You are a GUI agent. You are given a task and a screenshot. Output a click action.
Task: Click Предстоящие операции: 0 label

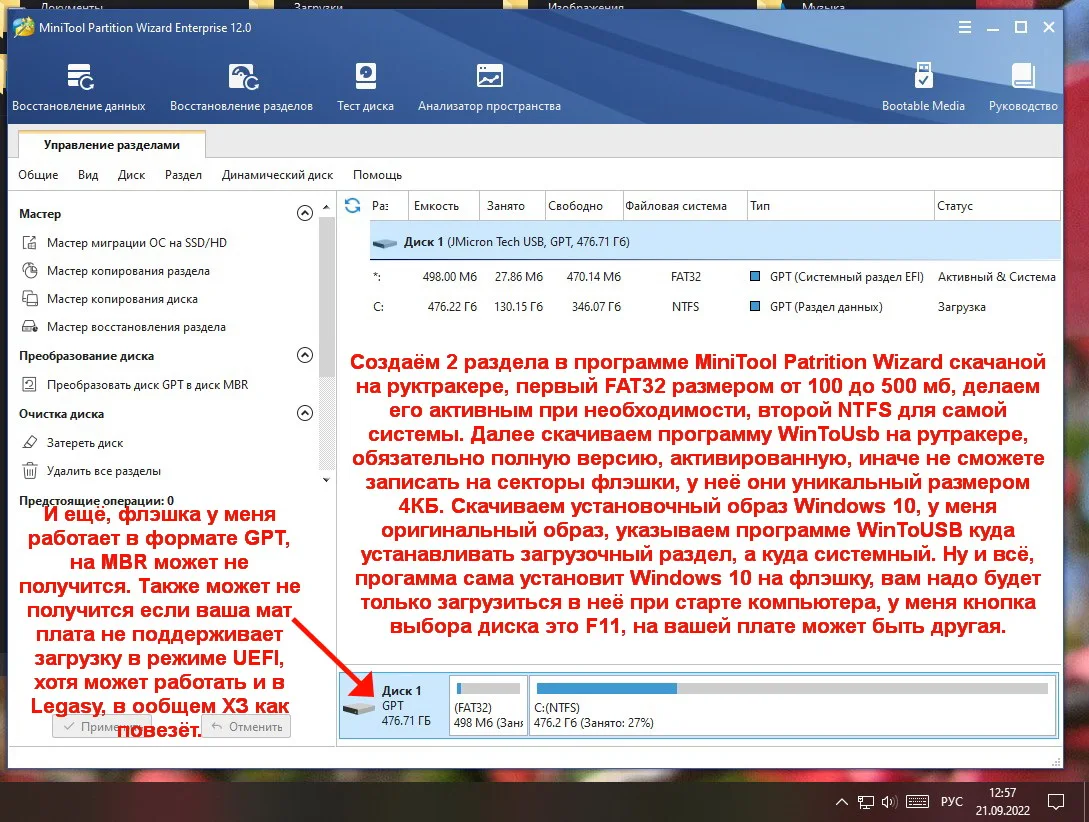click(97, 501)
